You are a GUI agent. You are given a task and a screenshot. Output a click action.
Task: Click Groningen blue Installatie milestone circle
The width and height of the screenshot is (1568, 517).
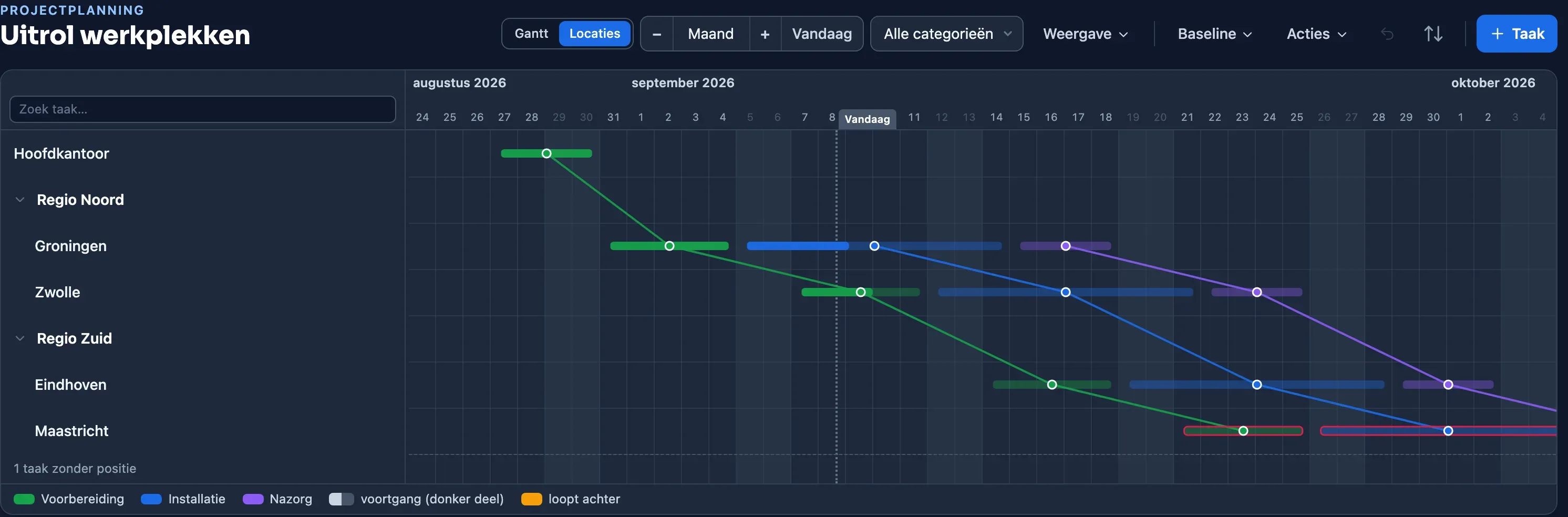pyautogui.click(x=874, y=246)
